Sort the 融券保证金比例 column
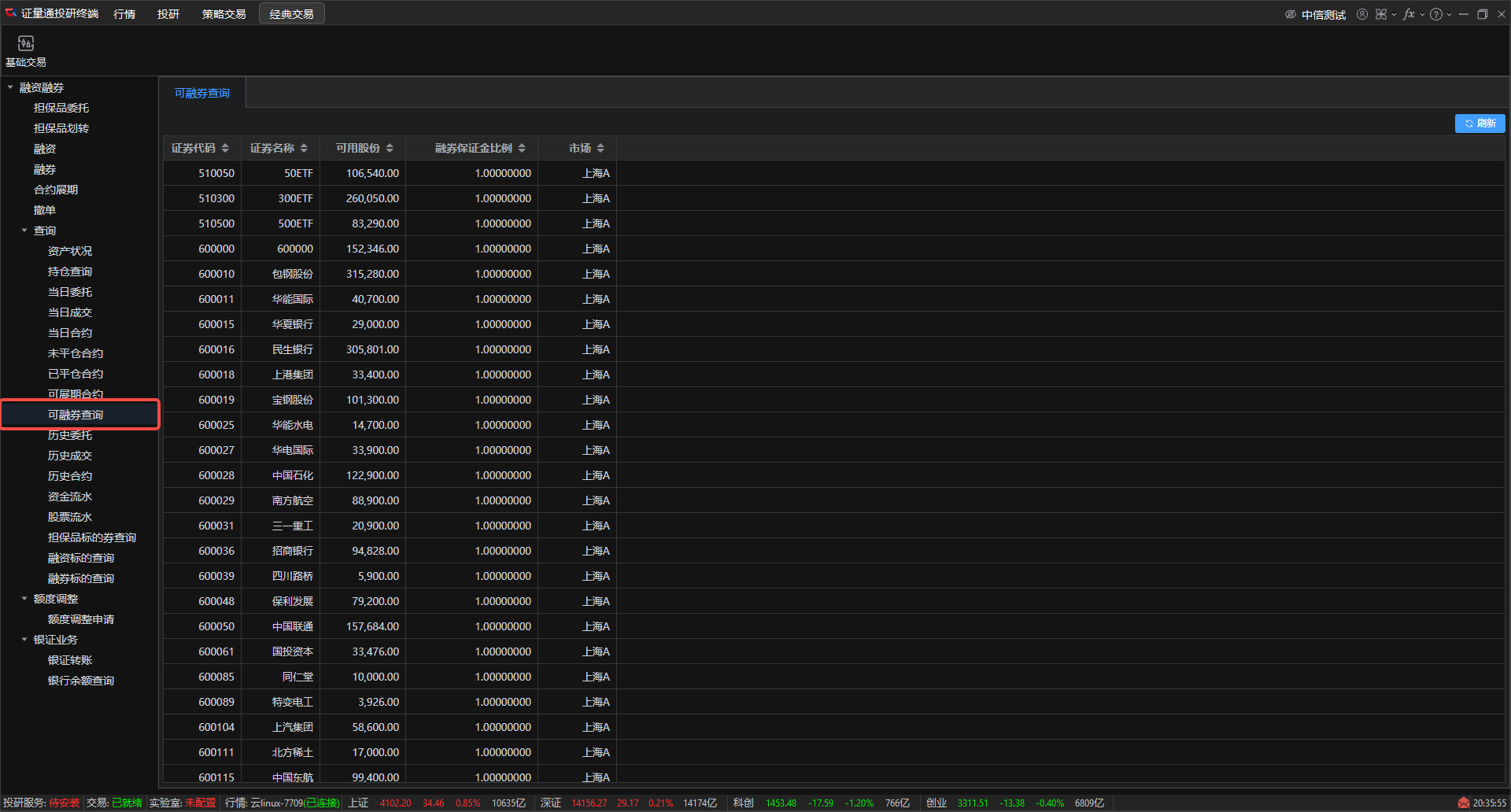The image size is (1511, 812). point(522,148)
